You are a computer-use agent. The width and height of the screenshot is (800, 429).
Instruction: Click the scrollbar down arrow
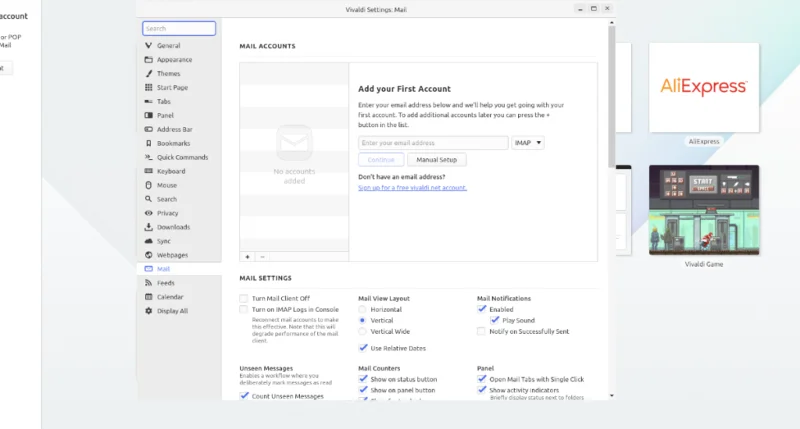click(611, 396)
